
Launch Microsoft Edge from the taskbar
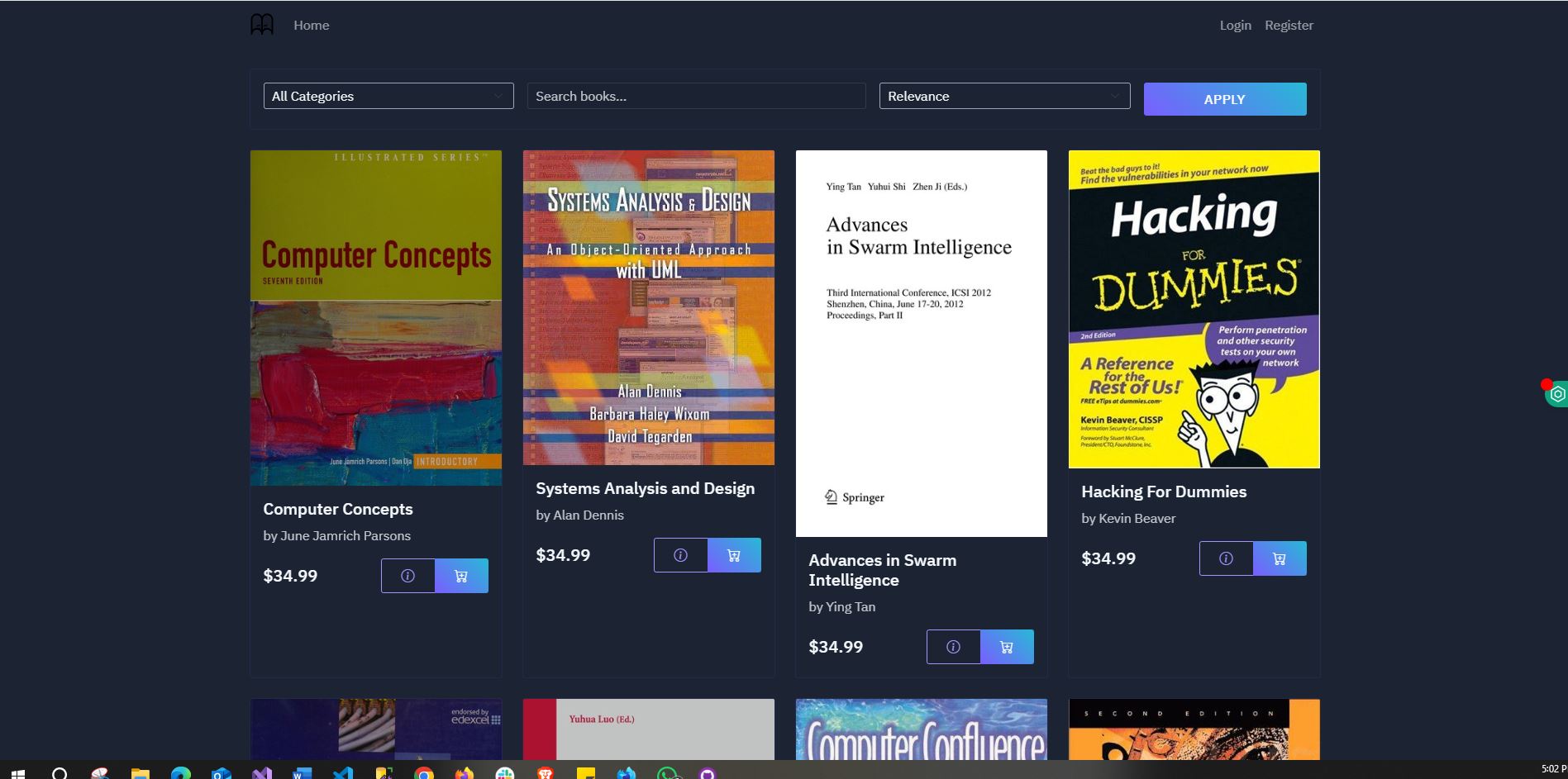180,774
